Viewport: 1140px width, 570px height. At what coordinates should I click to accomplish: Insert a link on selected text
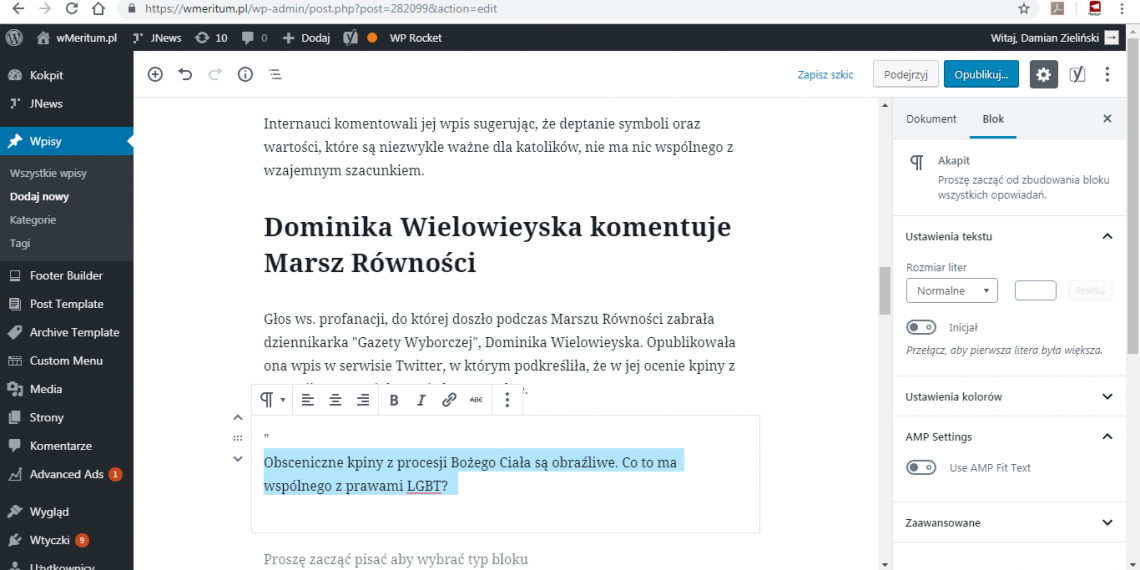(449, 400)
